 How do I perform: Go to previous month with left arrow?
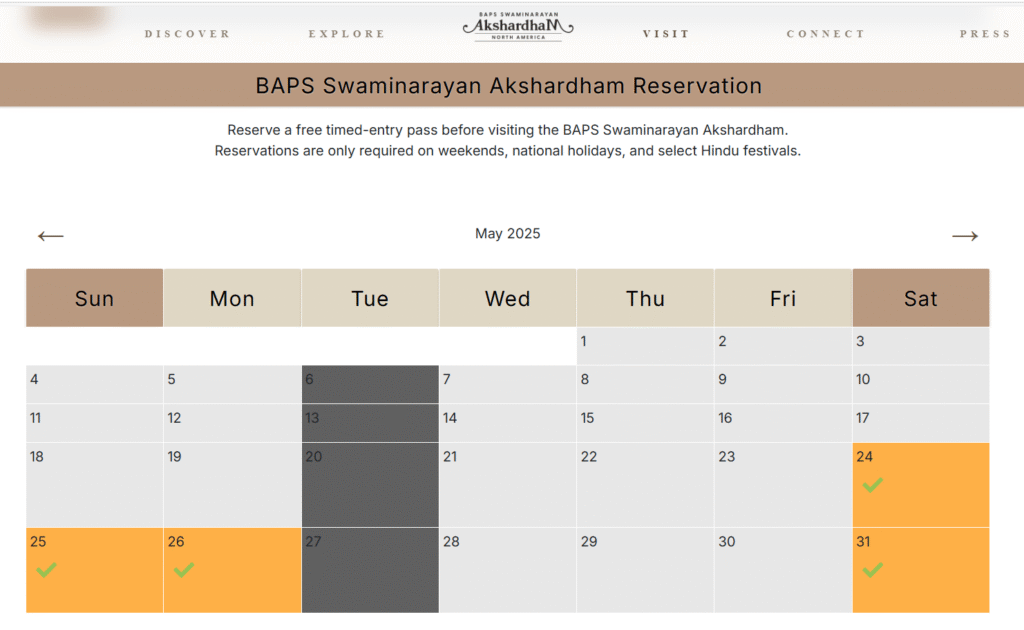[50, 236]
